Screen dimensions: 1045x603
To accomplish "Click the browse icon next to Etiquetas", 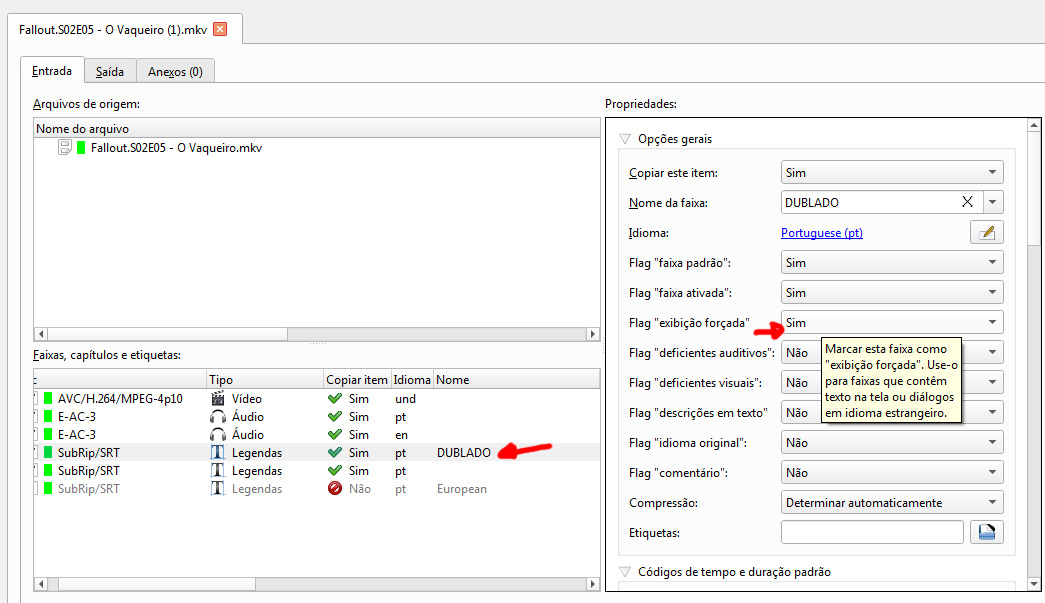I will (x=987, y=533).
